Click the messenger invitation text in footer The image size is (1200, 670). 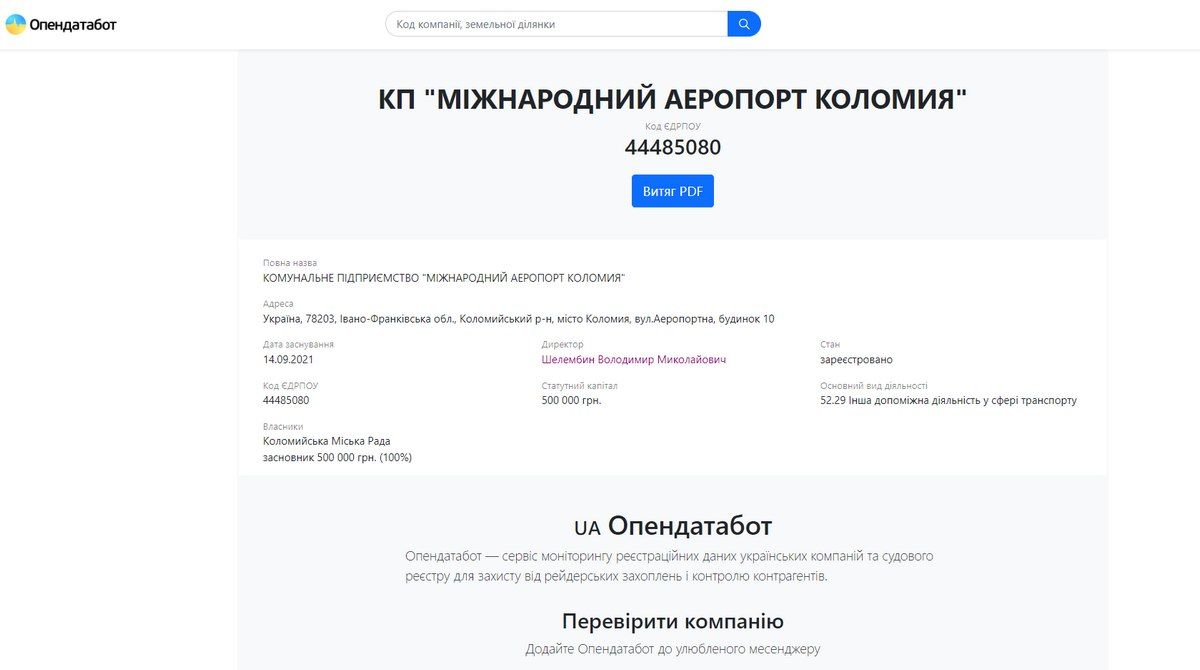pyautogui.click(x=673, y=647)
